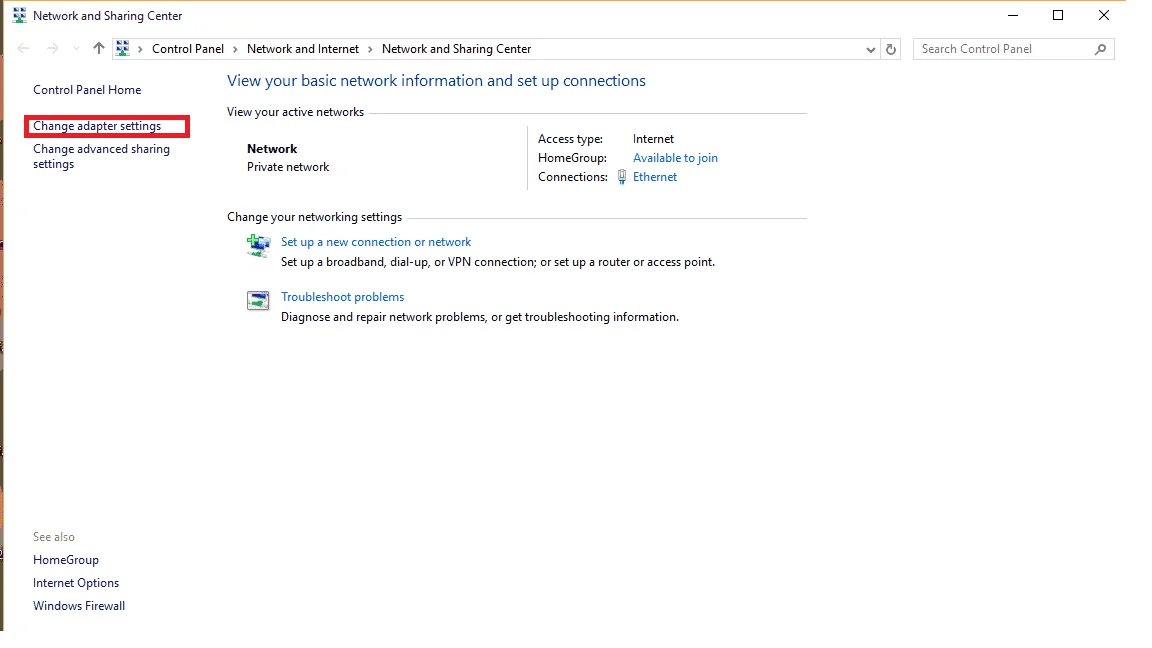Viewport: 1152px width, 648px height.
Task: Click Set up a new connection or network
Action: pos(376,242)
